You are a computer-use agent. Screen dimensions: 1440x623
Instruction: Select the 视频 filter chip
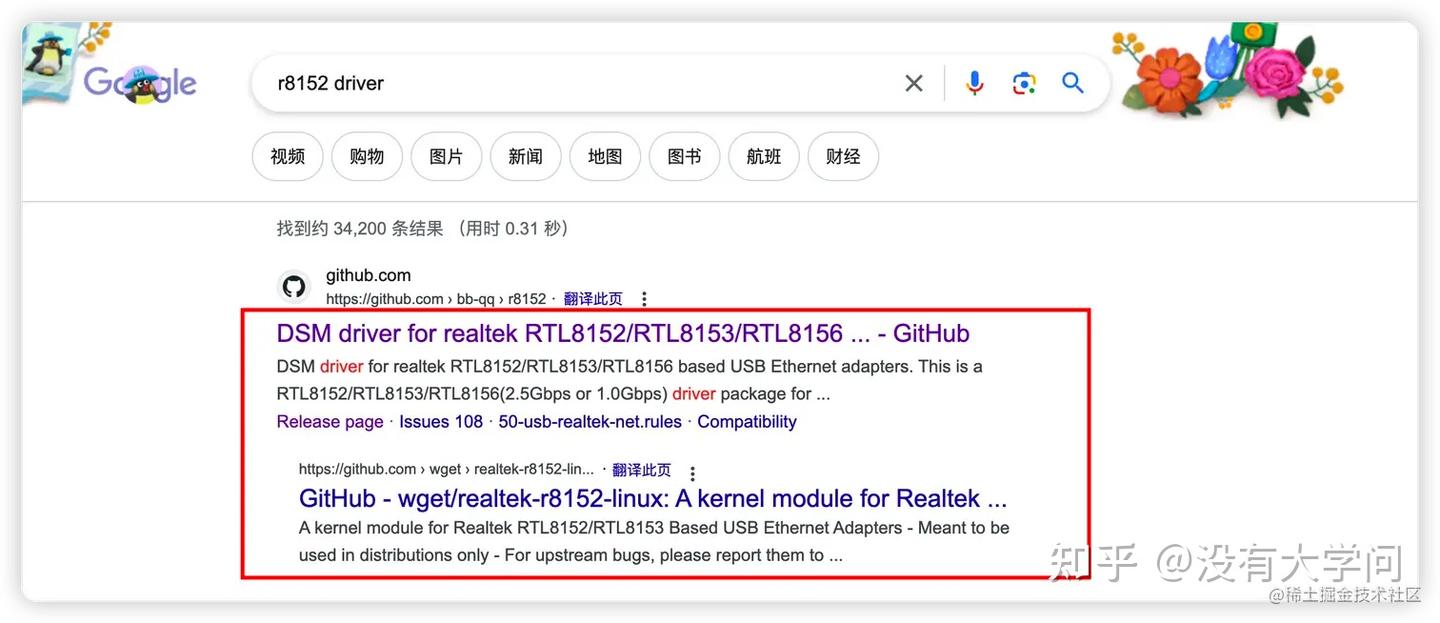[x=288, y=157]
